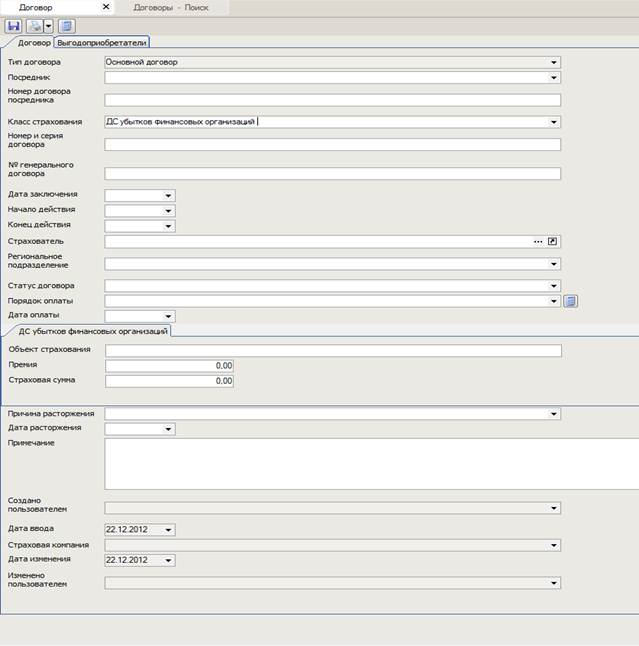Viewport: 639px width, 646px height.
Task: Click the Премия amount field
Action: coord(169,366)
